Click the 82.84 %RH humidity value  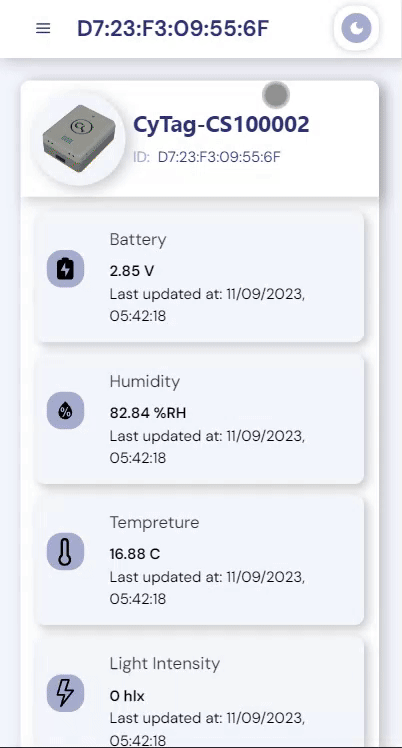click(148, 413)
